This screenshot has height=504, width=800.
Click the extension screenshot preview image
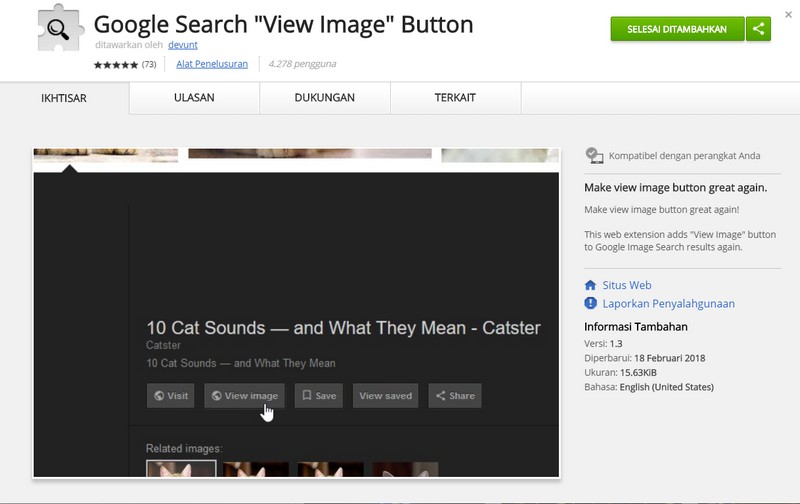click(296, 313)
